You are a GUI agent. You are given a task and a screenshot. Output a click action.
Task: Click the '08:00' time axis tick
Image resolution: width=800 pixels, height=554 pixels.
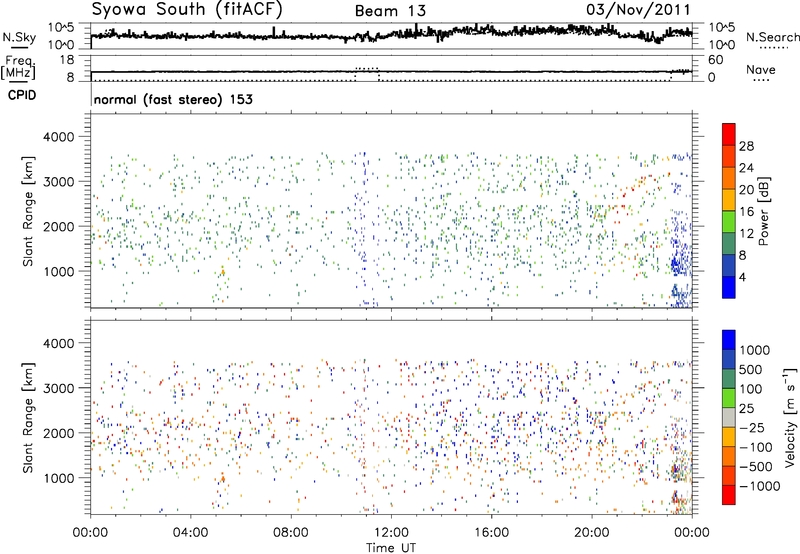(x=291, y=533)
